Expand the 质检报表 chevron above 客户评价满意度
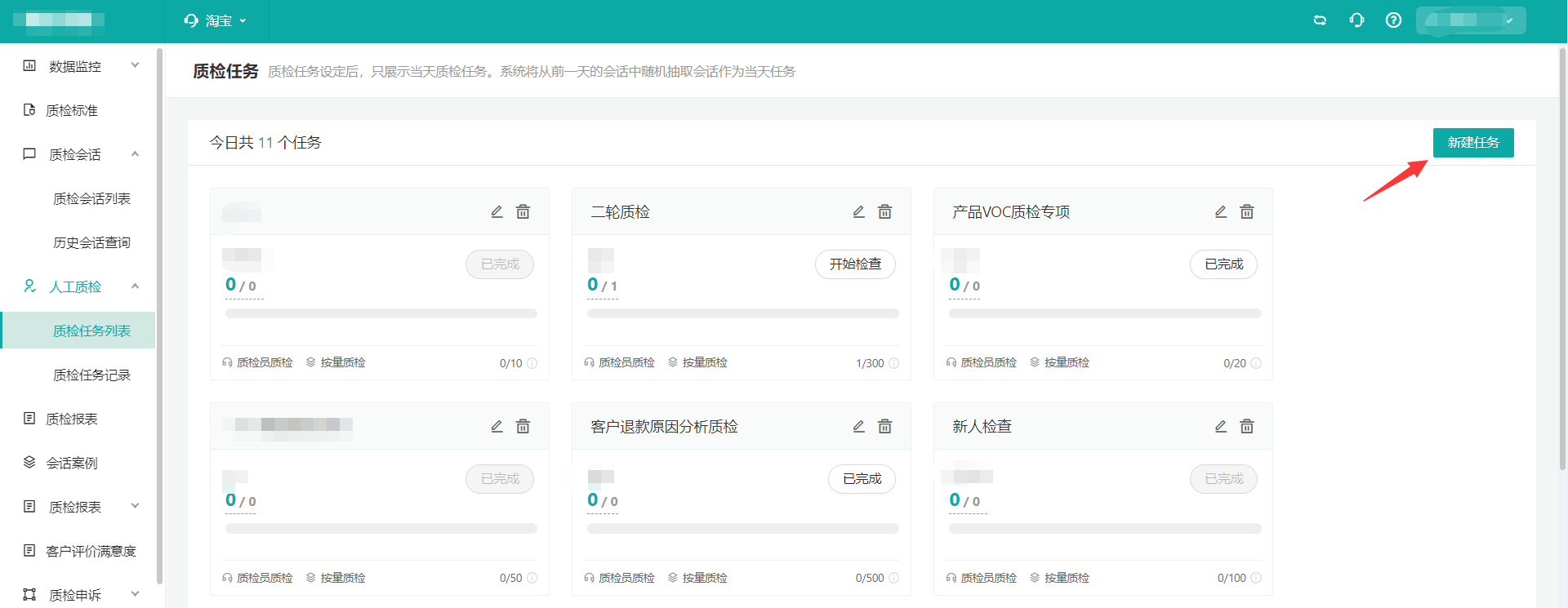This screenshot has height=608, width=1568. (136, 506)
